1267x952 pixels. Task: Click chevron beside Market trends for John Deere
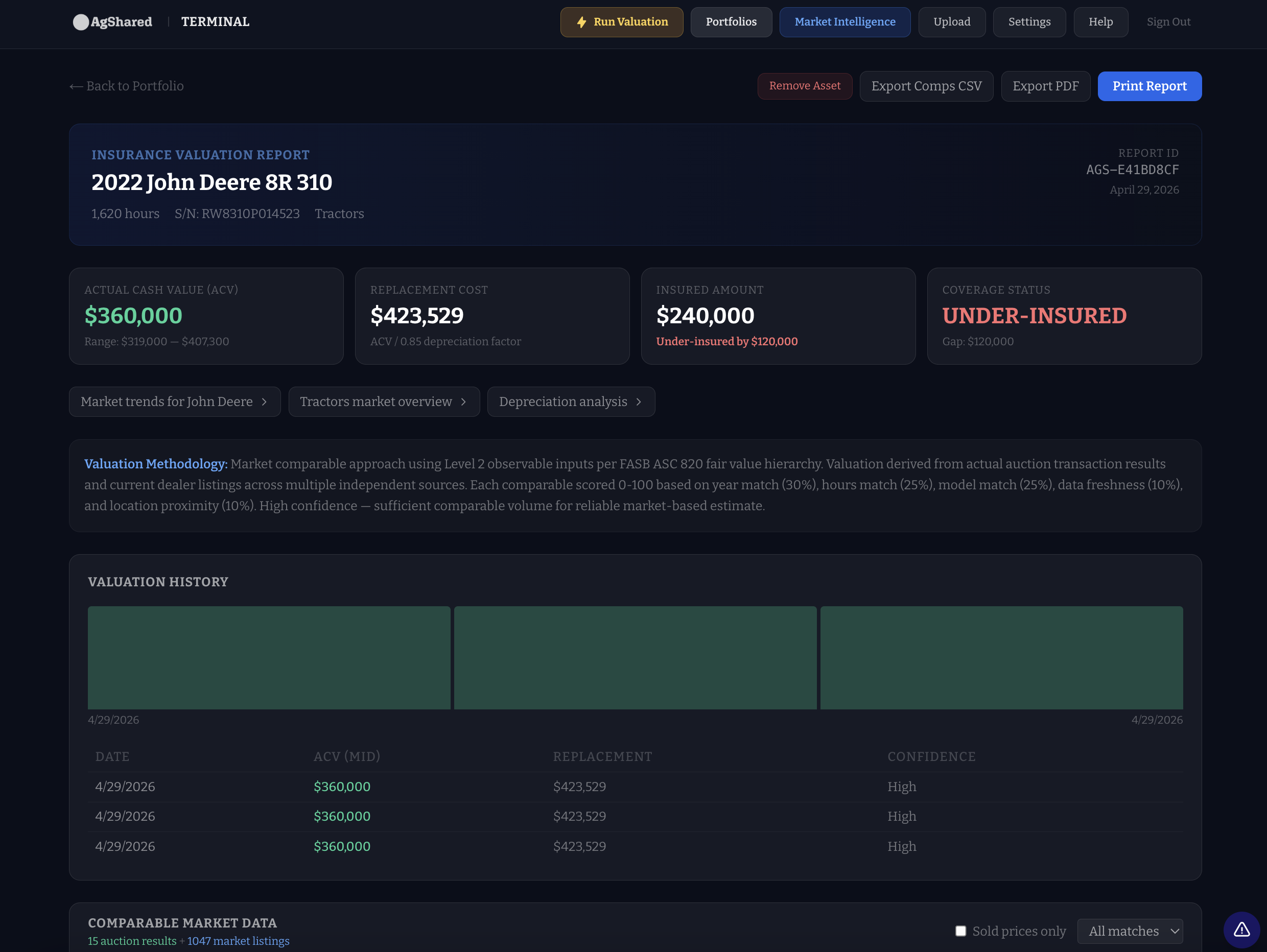pyautogui.click(x=264, y=402)
